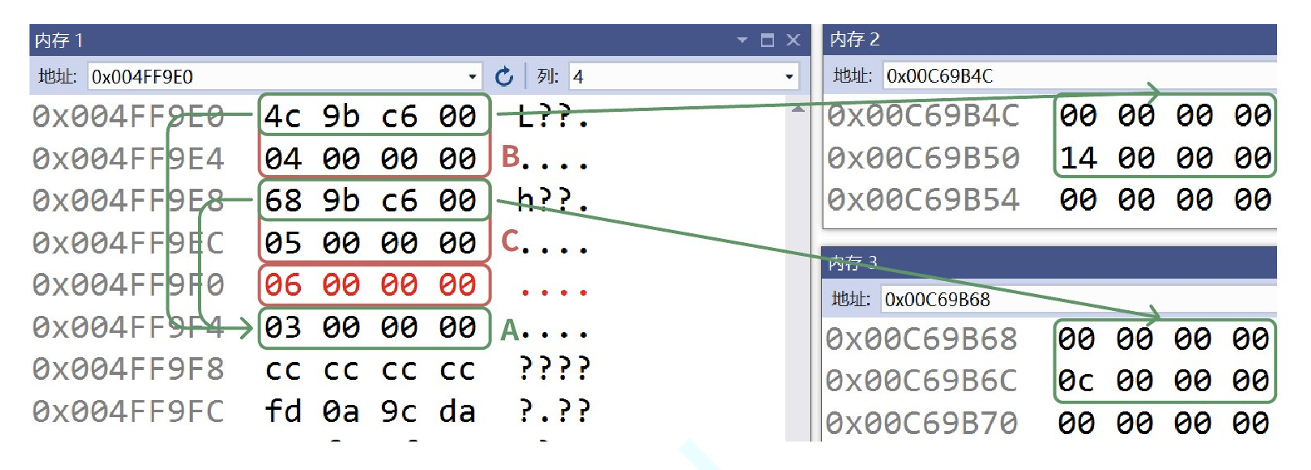The height and width of the screenshot is (470, 1311).
Task: Open the window position dropdown arrow in 内存 1 title bar
Action: 742,41
